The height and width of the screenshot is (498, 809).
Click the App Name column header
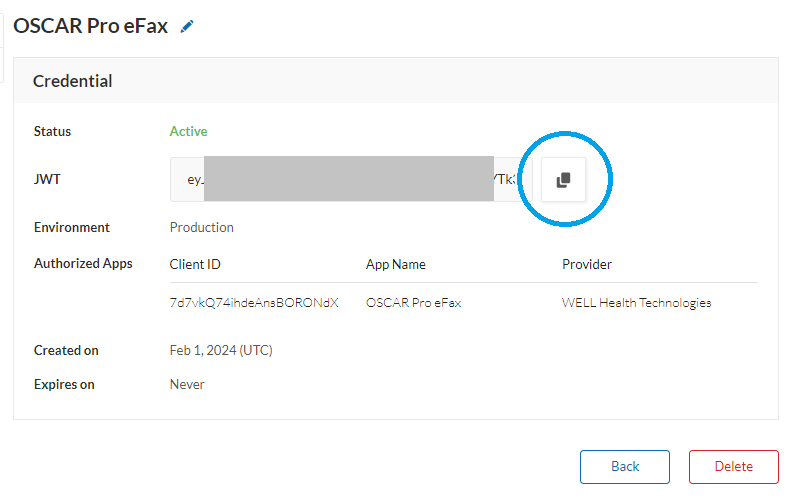(x=396, y=265)
